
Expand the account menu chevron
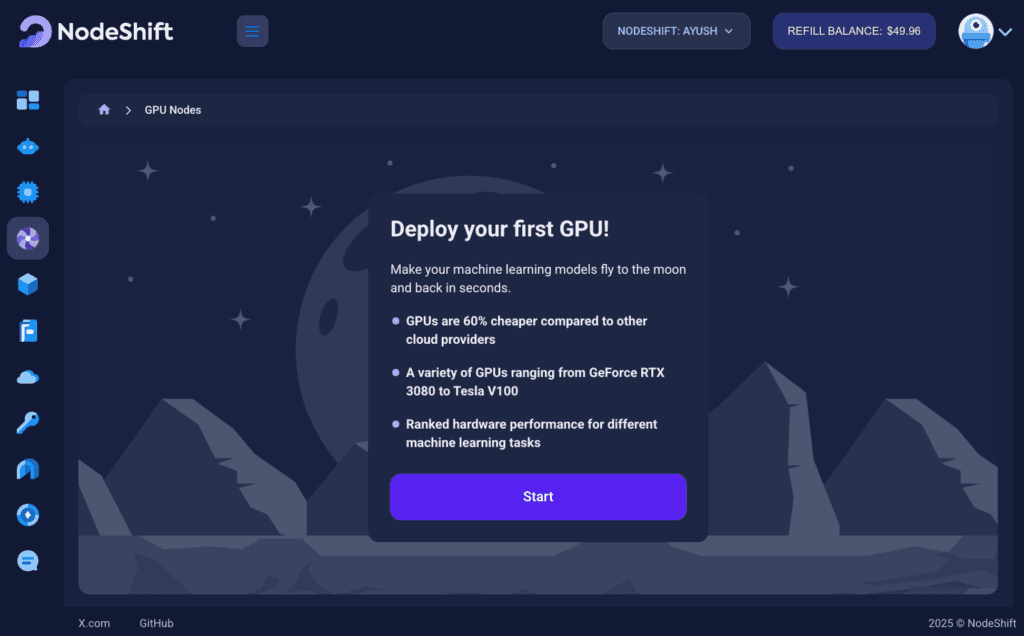click(1005, 31)
